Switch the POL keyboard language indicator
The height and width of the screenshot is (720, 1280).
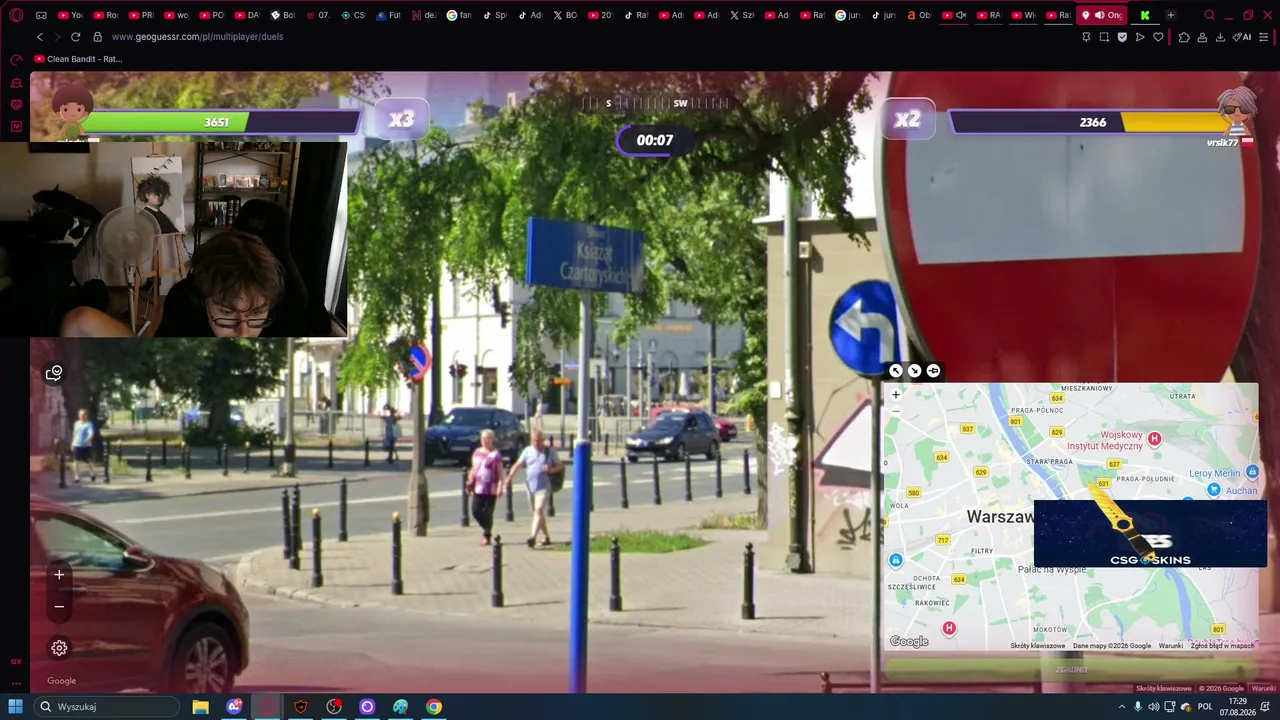pyautogui.click(x=1205, y=707)
